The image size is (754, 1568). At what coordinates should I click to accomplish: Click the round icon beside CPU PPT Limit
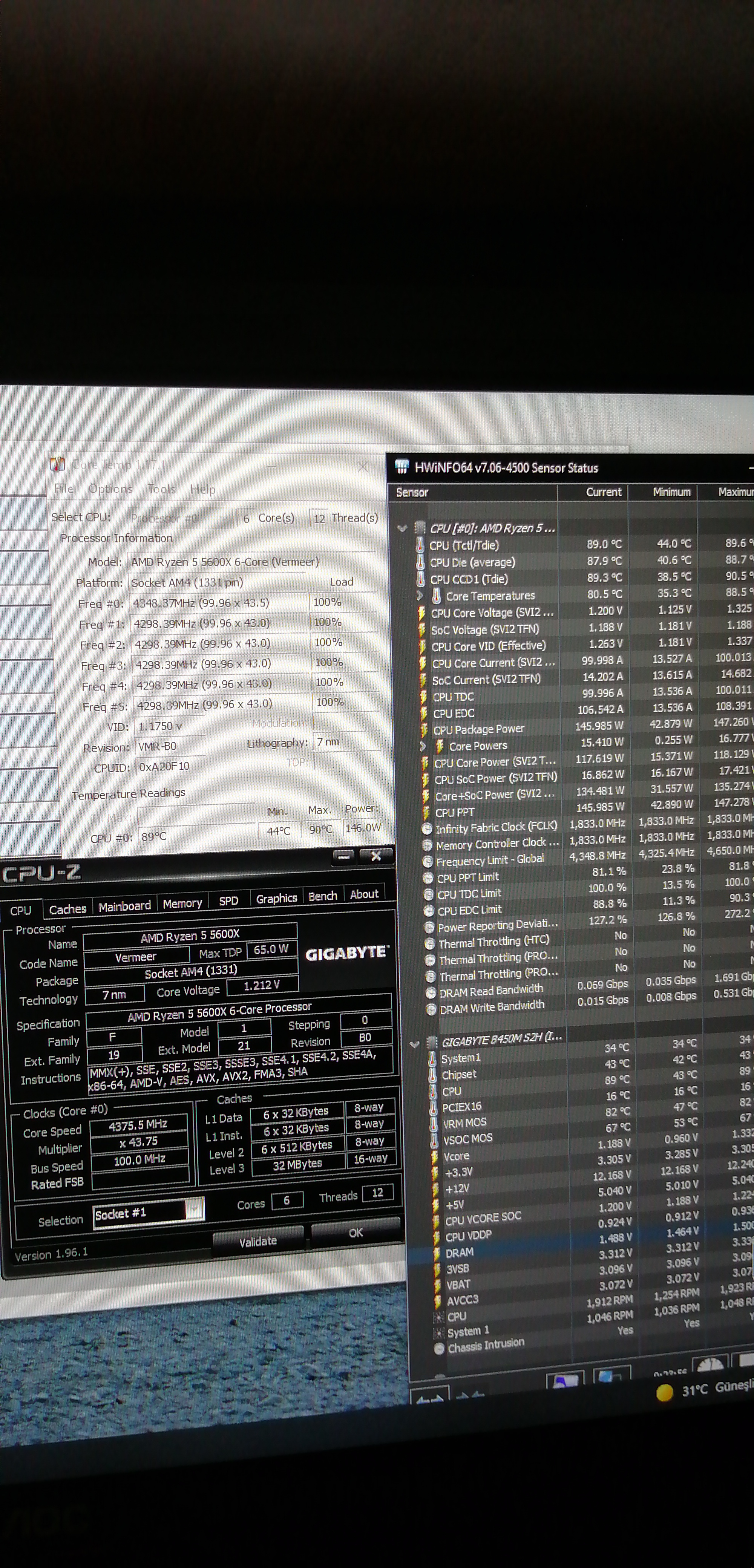click(x=429, y=878)
